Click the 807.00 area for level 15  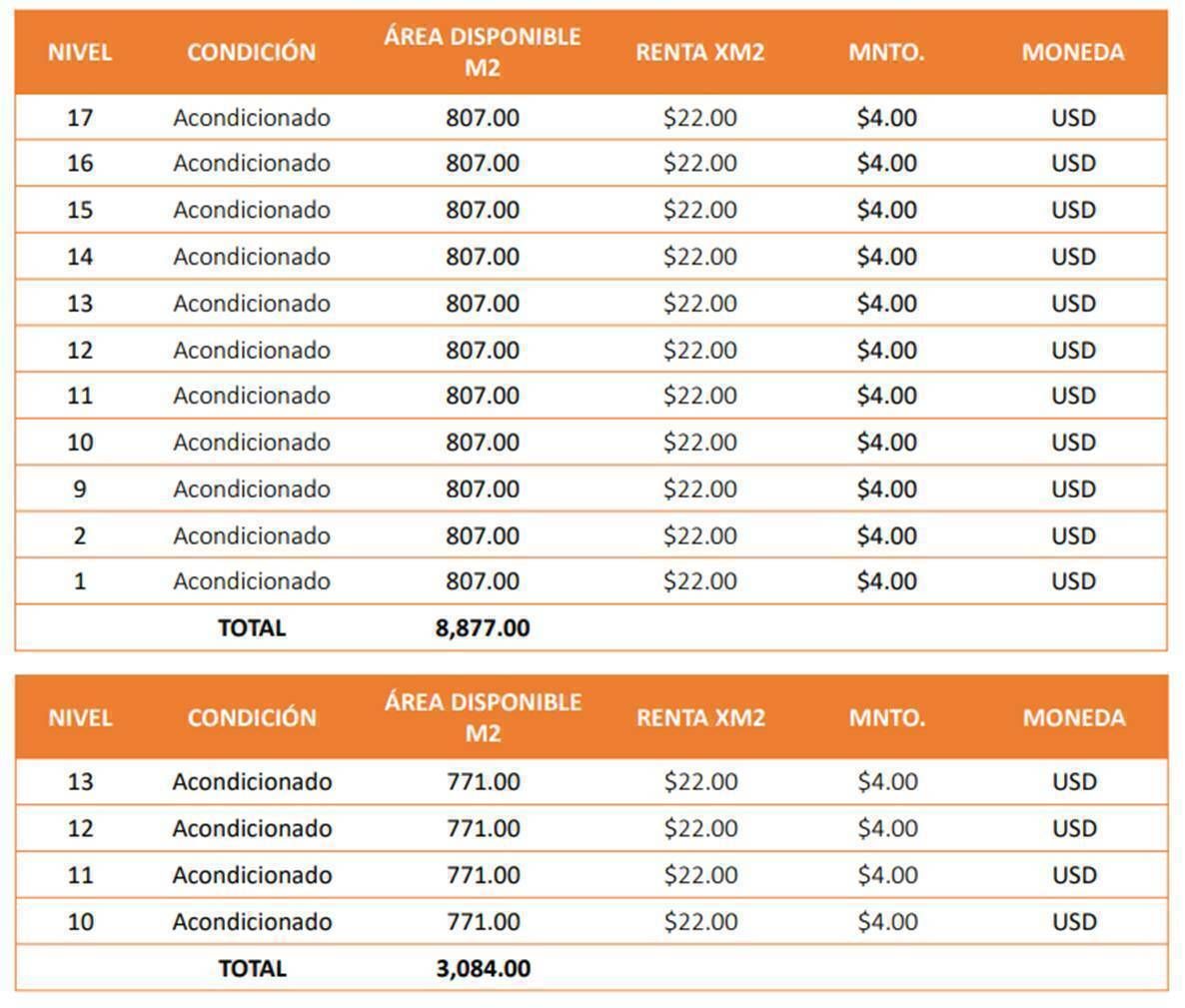(483, 210)
